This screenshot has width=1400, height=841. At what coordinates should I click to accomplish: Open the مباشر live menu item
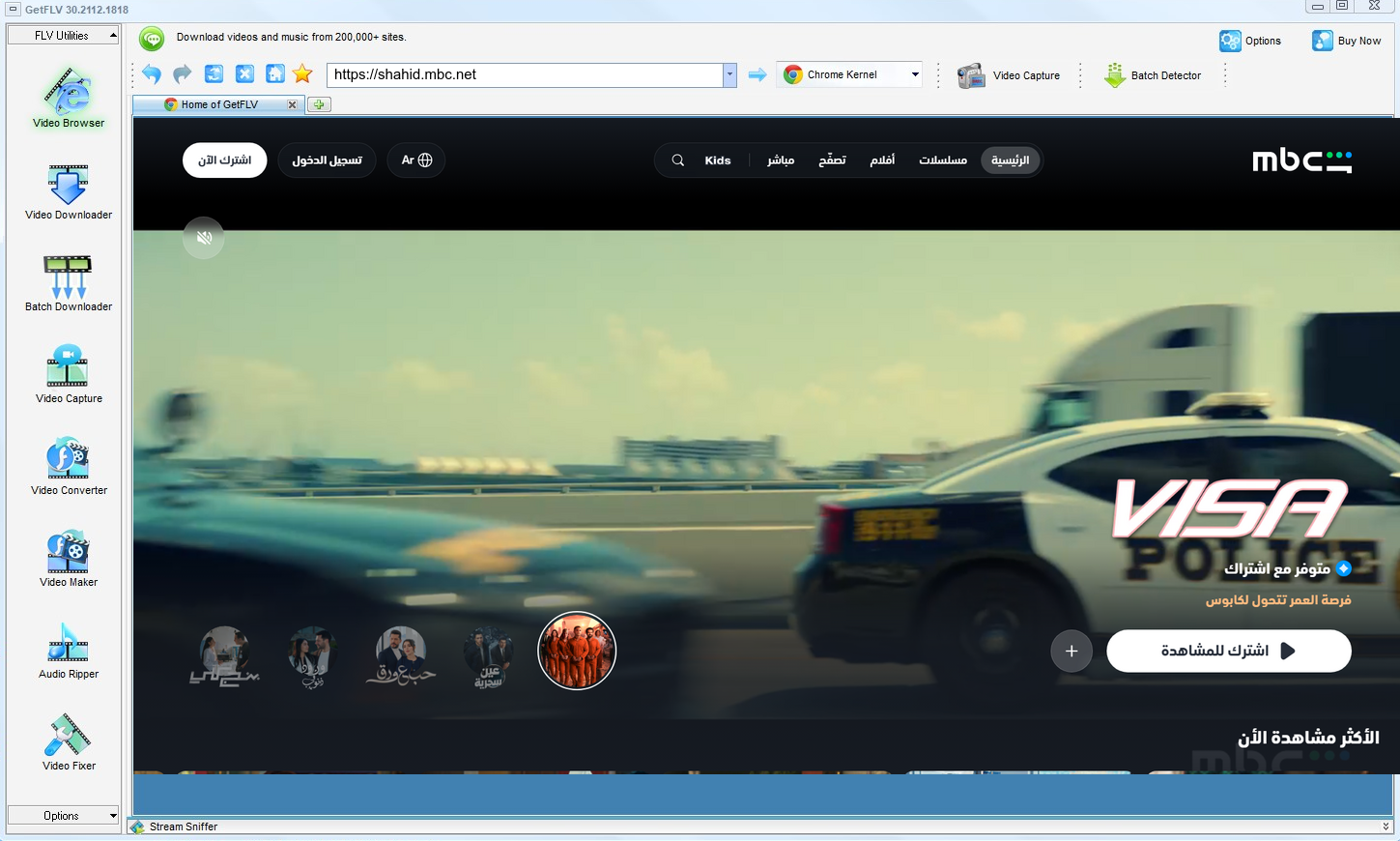coord(781,160)
